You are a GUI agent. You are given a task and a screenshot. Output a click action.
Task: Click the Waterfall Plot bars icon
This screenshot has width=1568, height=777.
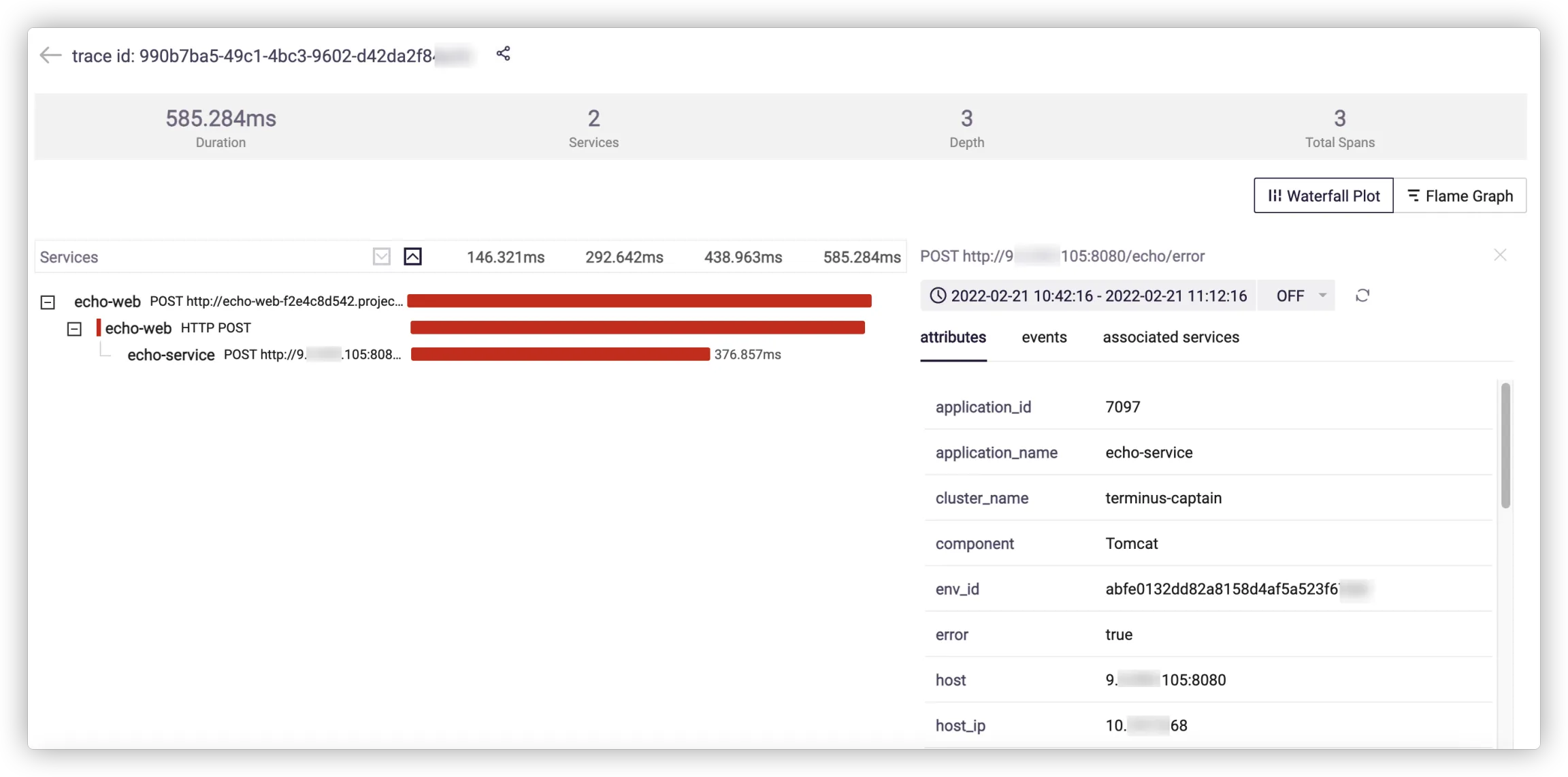point(1275,196)
